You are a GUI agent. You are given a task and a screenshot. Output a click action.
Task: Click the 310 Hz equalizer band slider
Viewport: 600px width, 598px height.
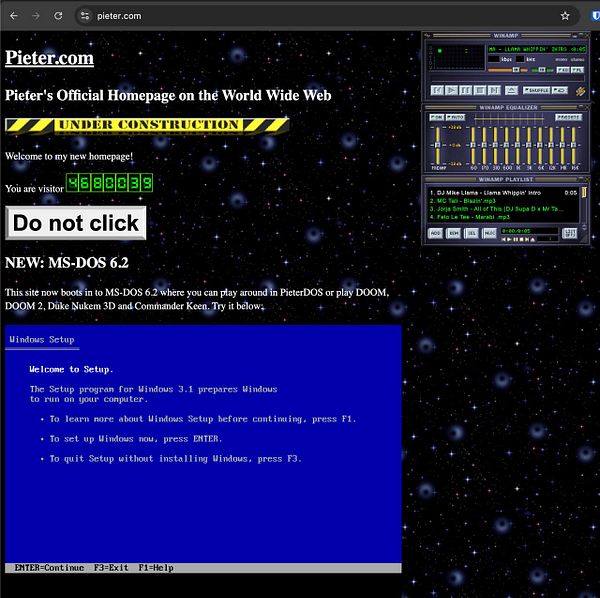click(496, 145)
